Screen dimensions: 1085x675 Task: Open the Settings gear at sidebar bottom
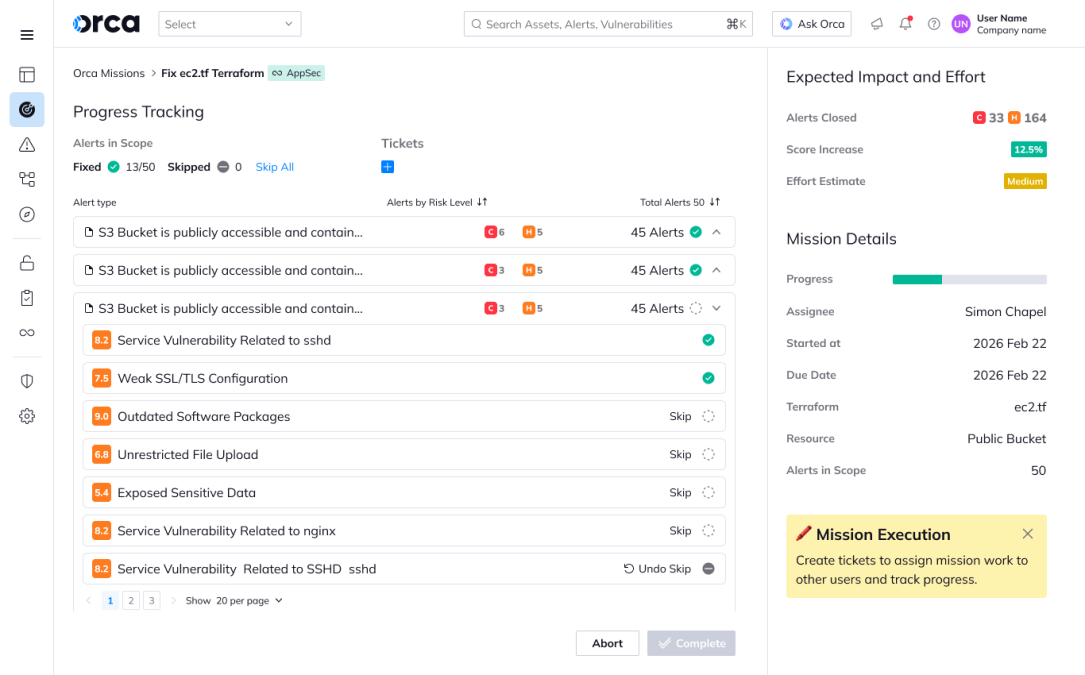[x=26, y=415]
